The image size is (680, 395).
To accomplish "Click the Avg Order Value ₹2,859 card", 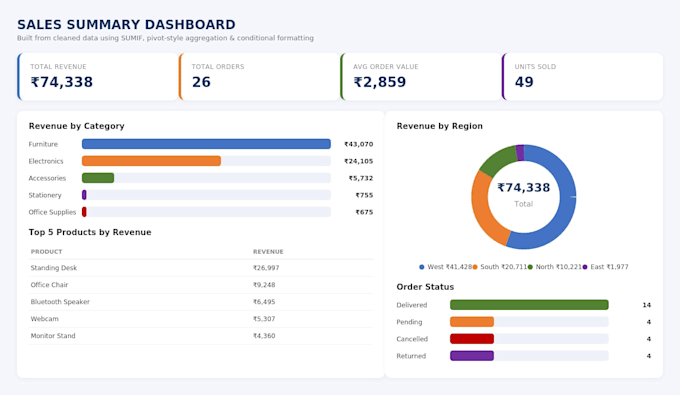I will tap(421, 77).
